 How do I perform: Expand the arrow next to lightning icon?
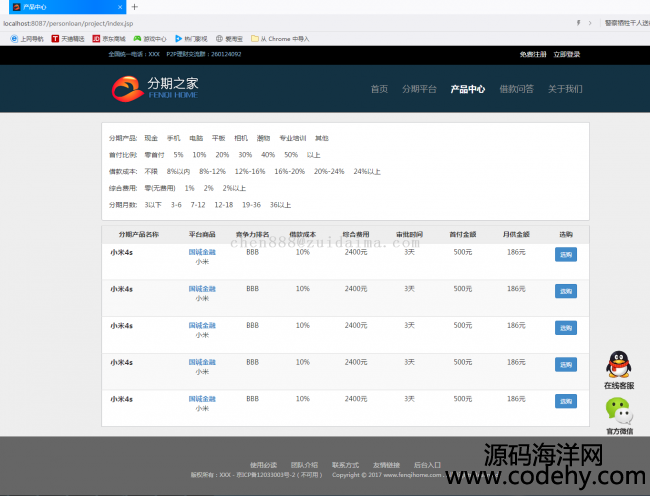click(x=590, y=23)
